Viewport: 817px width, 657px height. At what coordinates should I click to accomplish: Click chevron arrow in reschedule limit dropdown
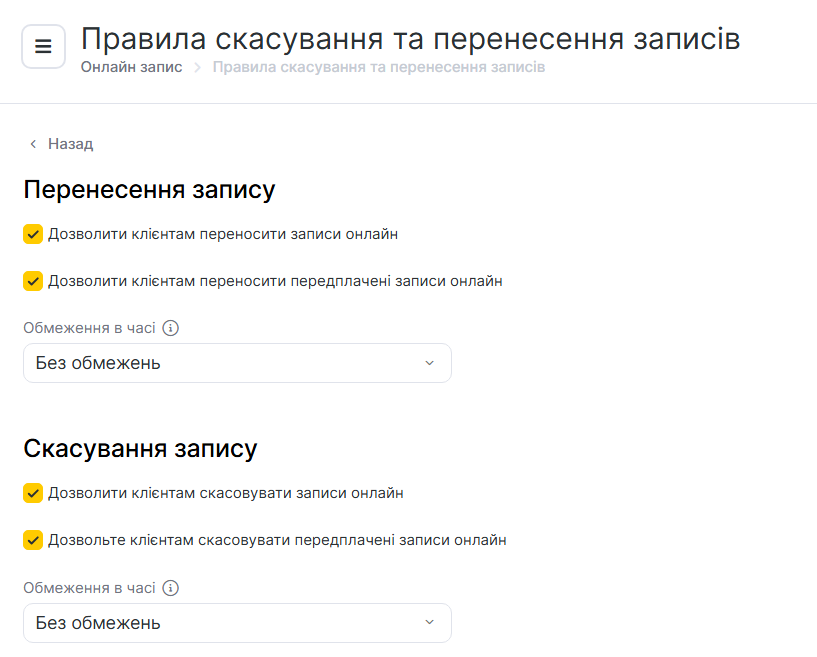430,363
